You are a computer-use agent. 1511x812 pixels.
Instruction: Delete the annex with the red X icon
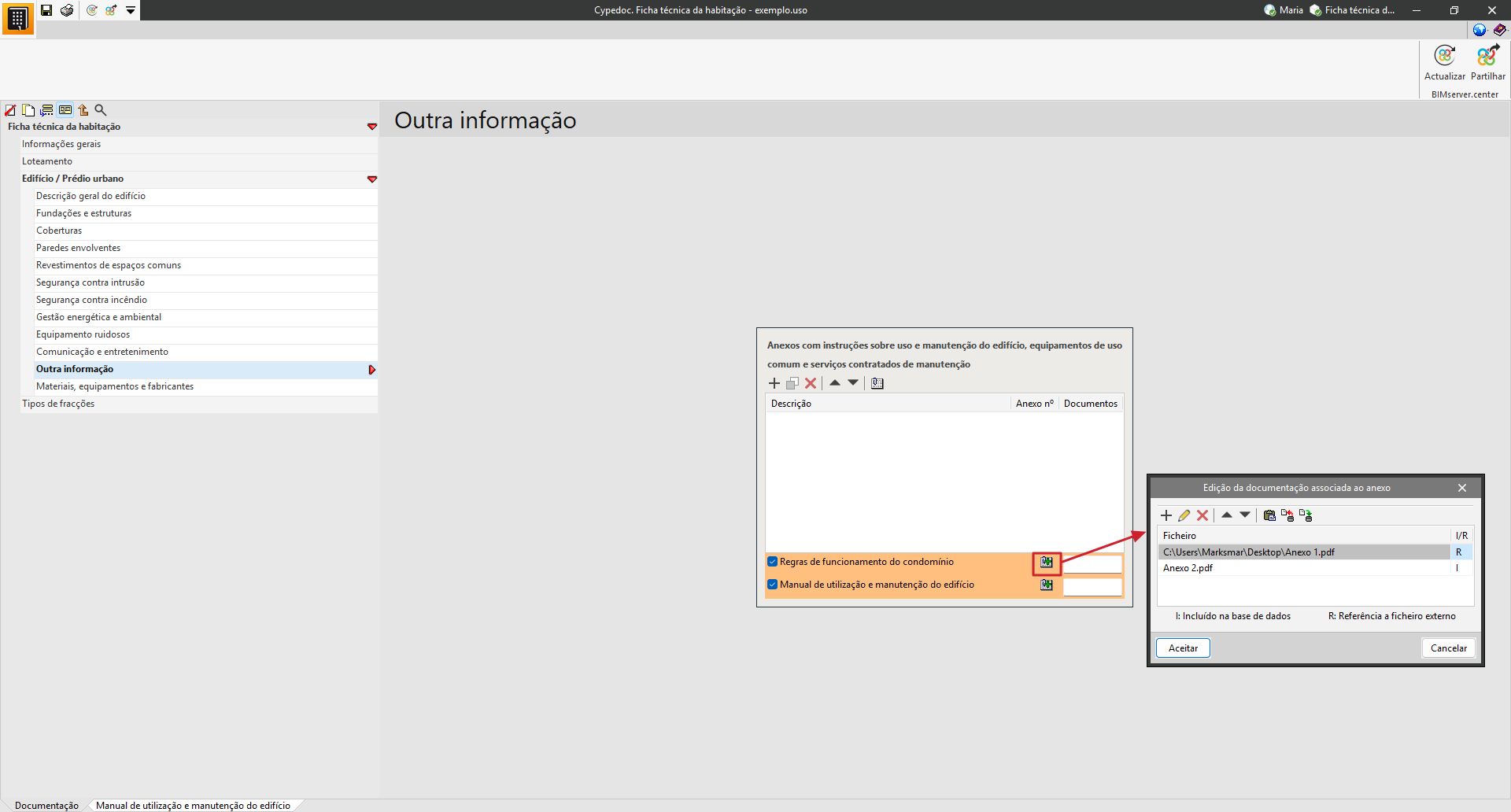pyautogui.click(x=811, y=383)
